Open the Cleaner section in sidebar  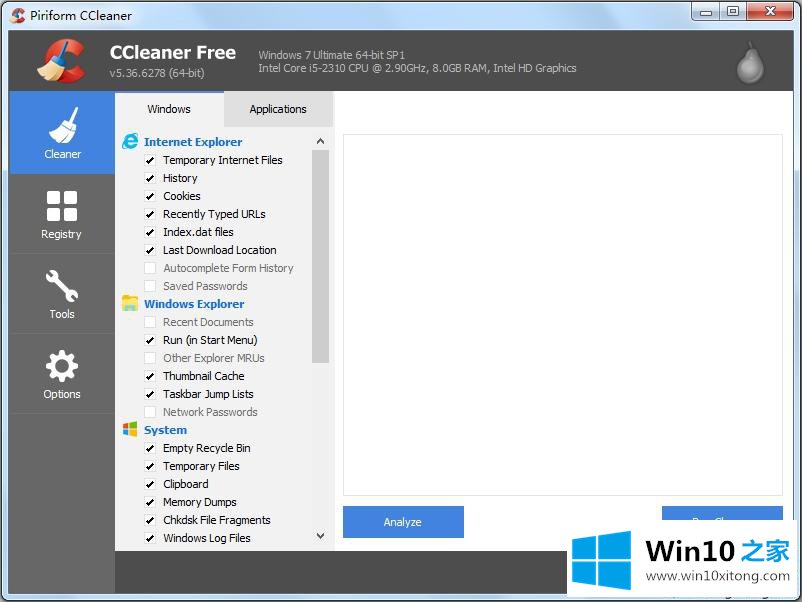click(62, 133)
